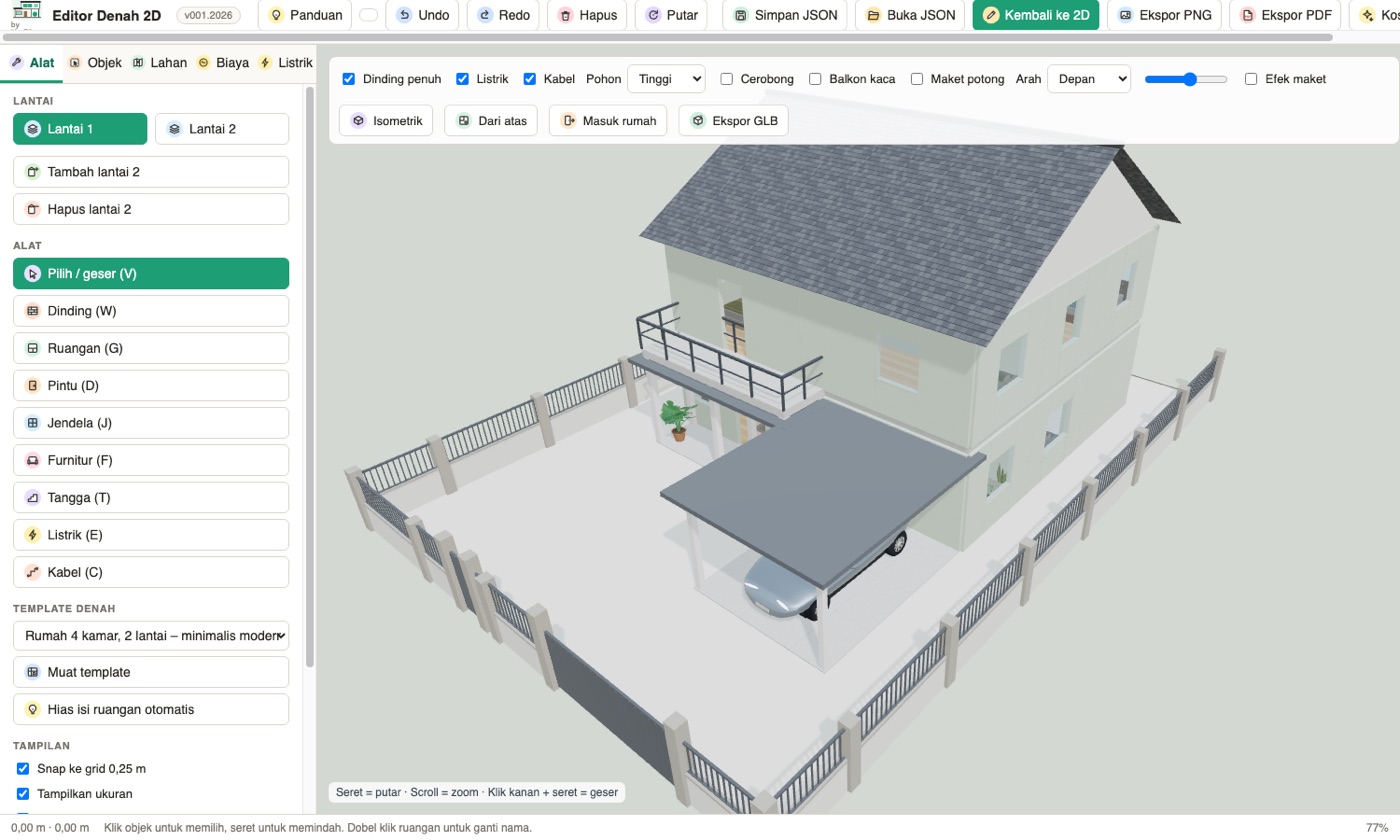Switch to the Lahan tab
The image size is (1400, 840).
tap(159, 63)
